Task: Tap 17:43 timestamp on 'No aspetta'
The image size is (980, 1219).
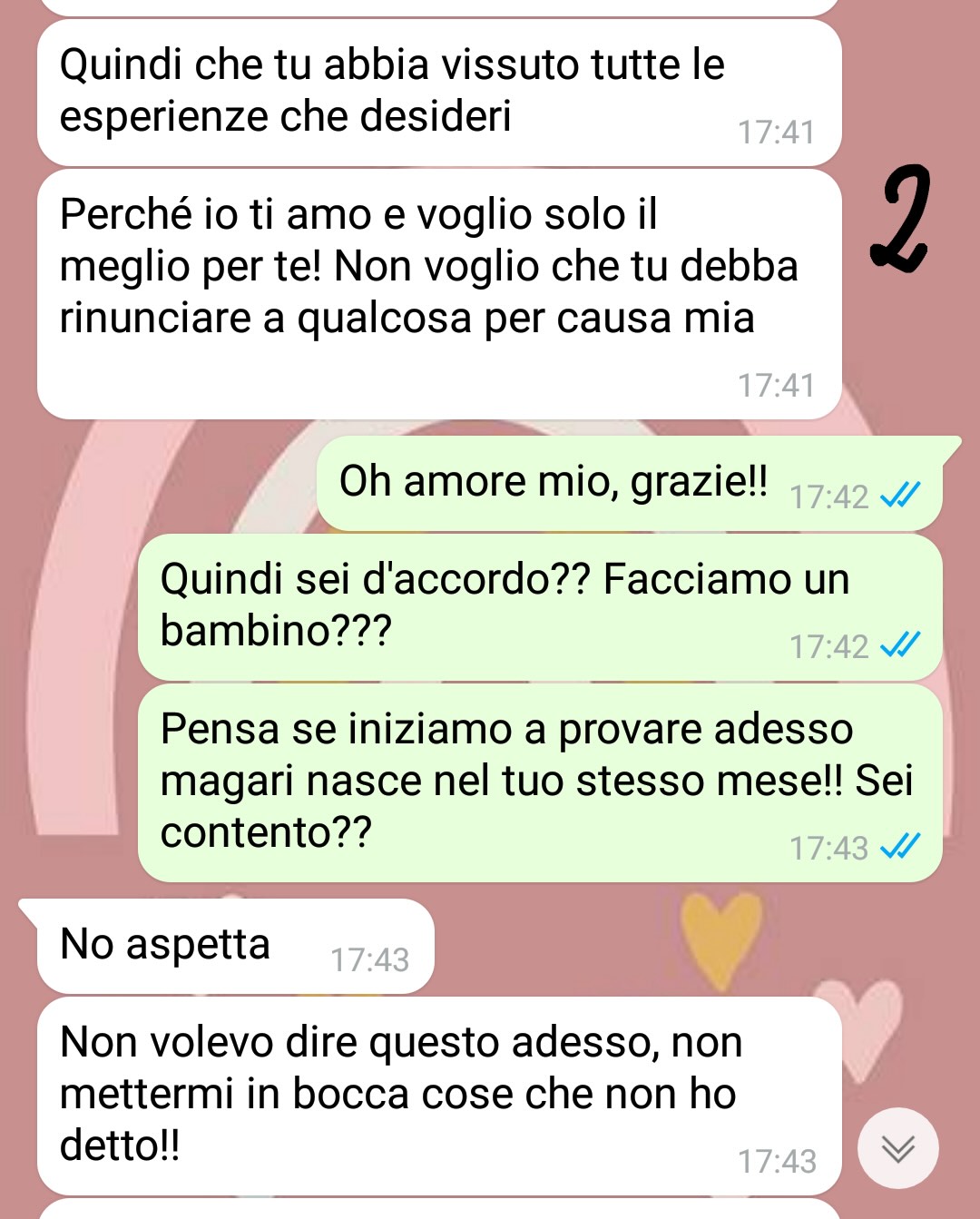Action: (369, 960)
